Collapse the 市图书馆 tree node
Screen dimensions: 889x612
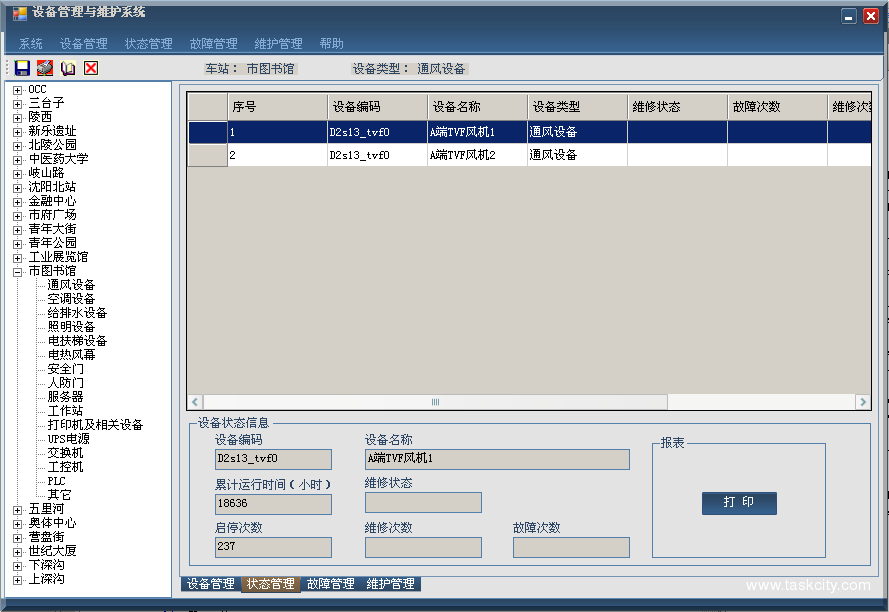(18, 271)
